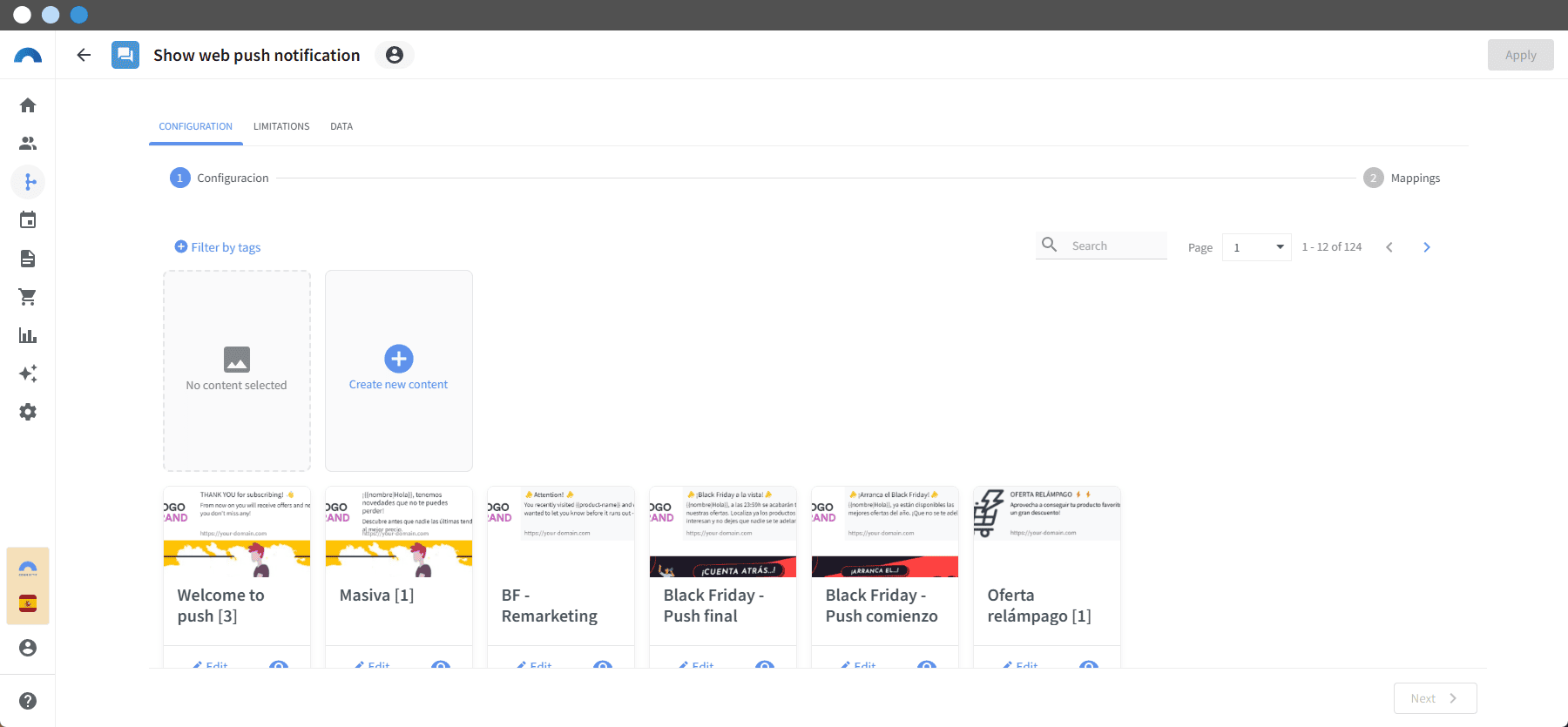Switch to the DATA tab
The height and width of the screenshot is (727, 1568).
click(x=341, y=126)
